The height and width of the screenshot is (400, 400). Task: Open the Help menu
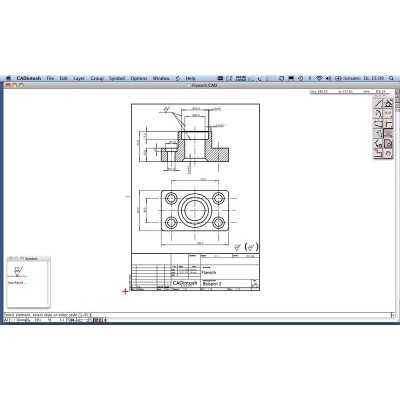click(x=190, y=78)
